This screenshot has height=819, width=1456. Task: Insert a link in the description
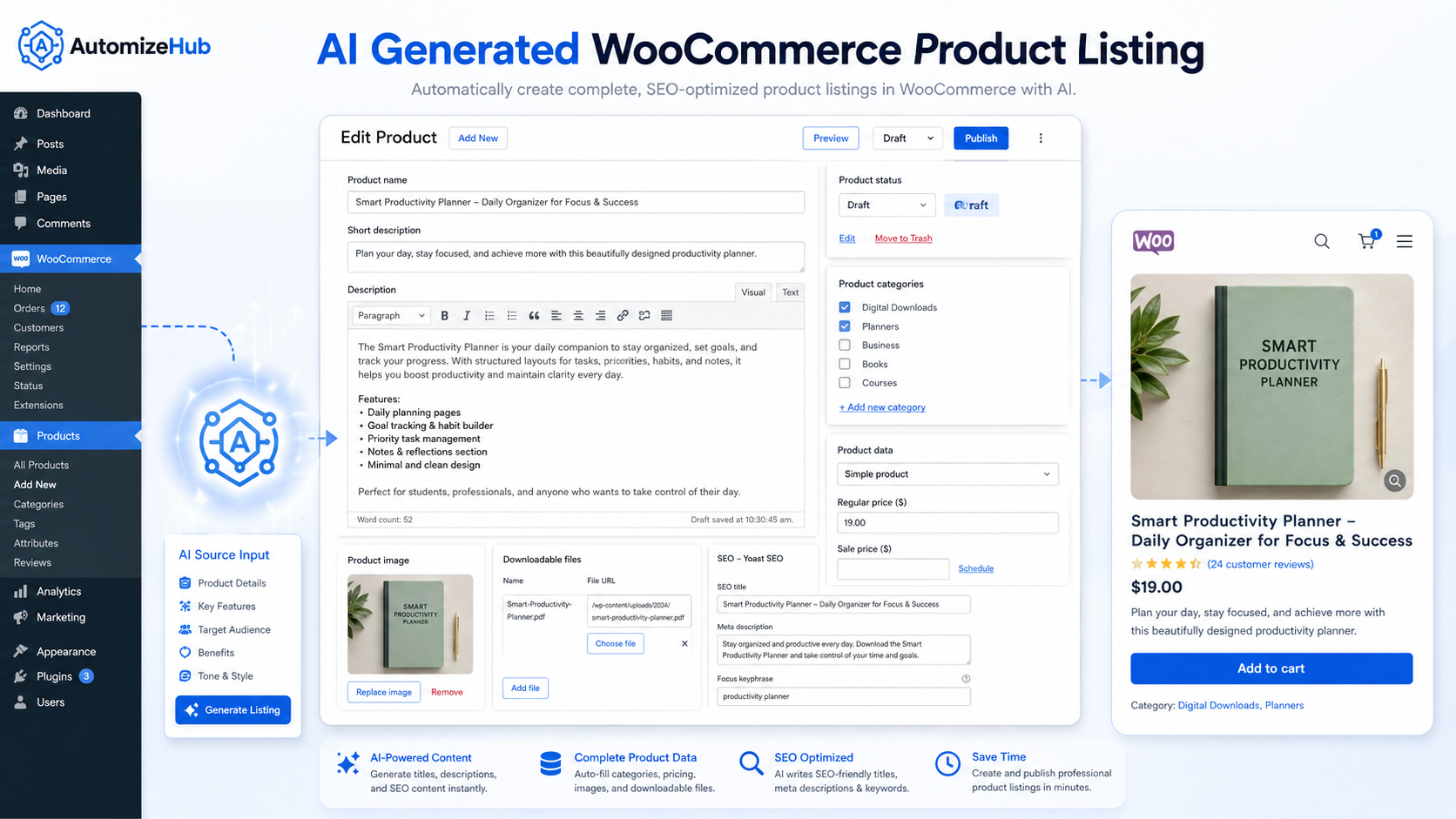click(623, 316)
